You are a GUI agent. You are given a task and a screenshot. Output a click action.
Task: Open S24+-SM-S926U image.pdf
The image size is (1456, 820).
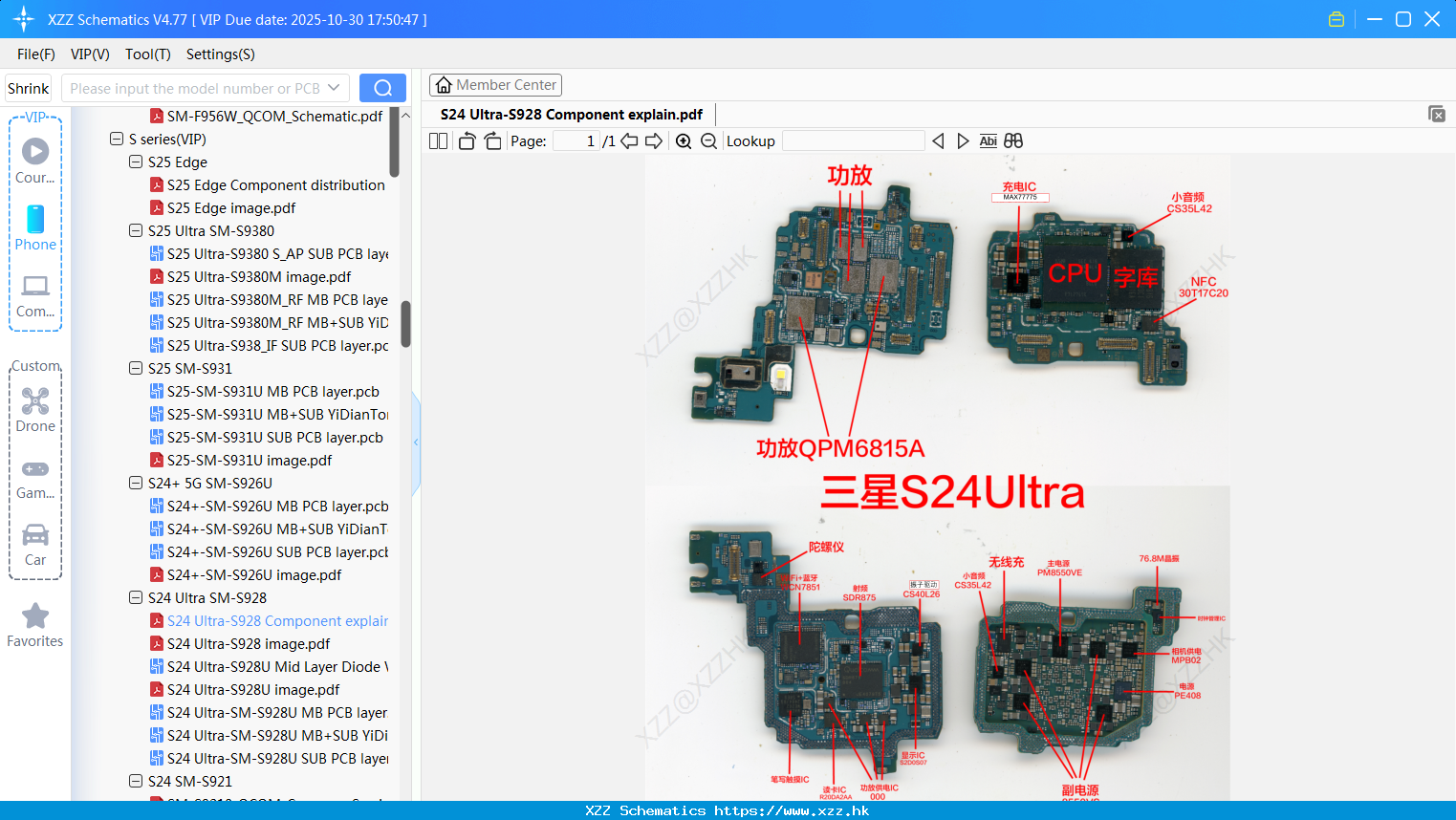coord(246,574)
